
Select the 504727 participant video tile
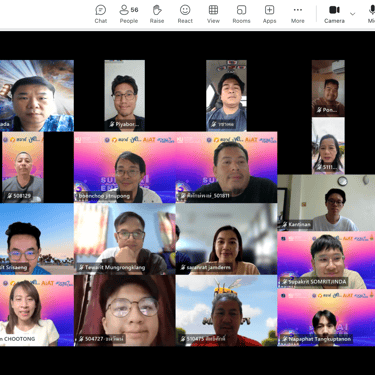pyautogui.click(x=125, y=310)
